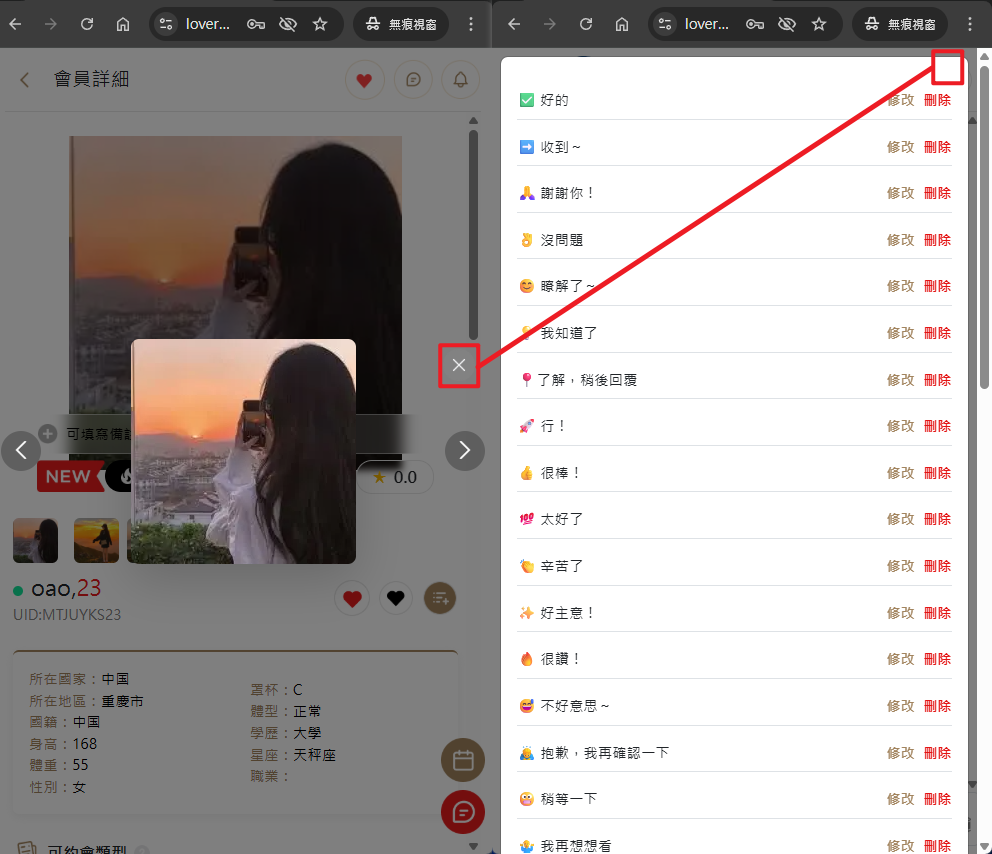
Task: Reload the page in the right browser window
Action: [x=586, y=24]
